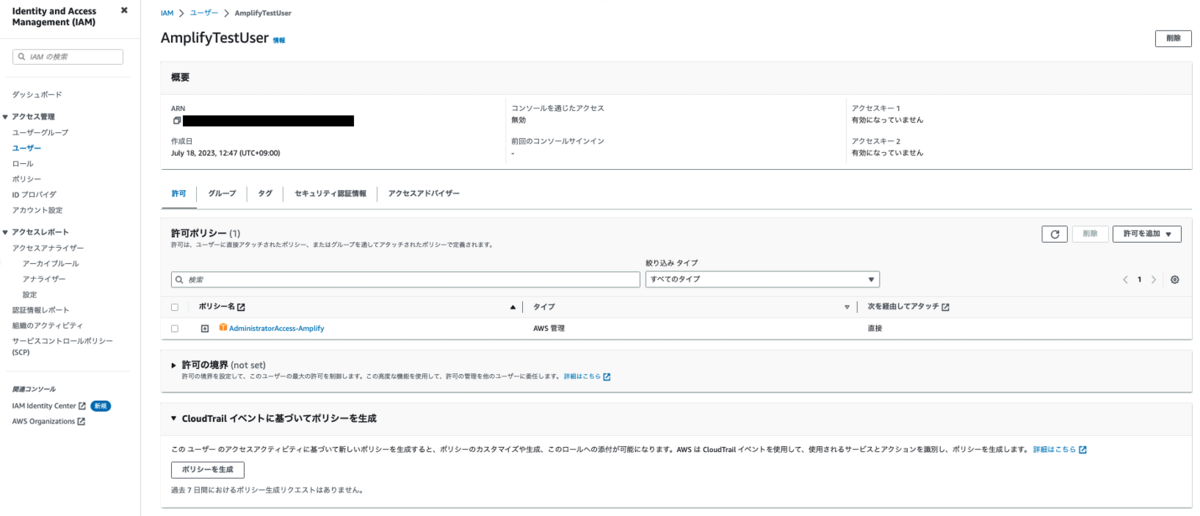Go to the next page of policies
Image resolution: width=1200 pixels, height=516 pixels.
pos(1153,280)
